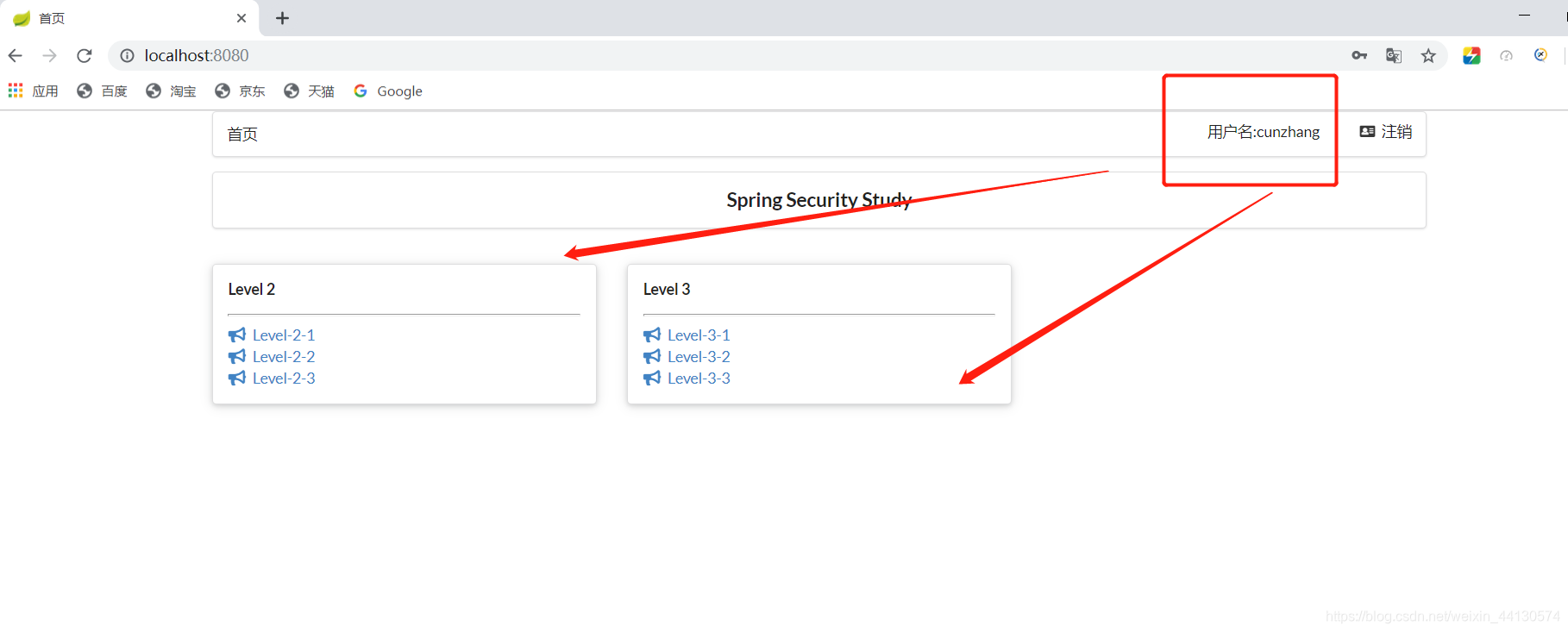The height and width of the screenshot is (632, 1568).
Task: Go back with the browser back arrow
Action: point(16,55)
